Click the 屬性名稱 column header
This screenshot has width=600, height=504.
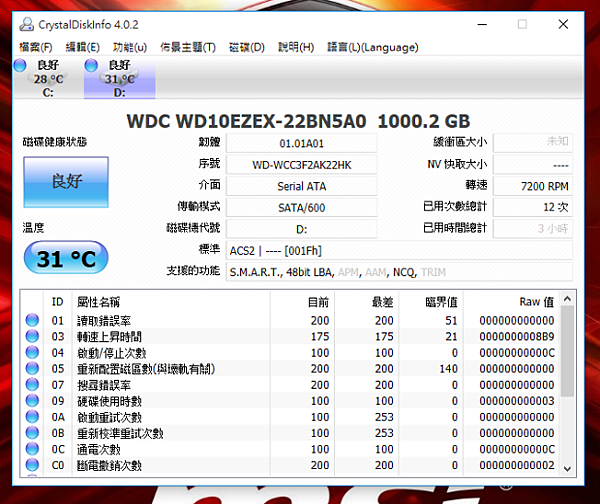[171, 302]
